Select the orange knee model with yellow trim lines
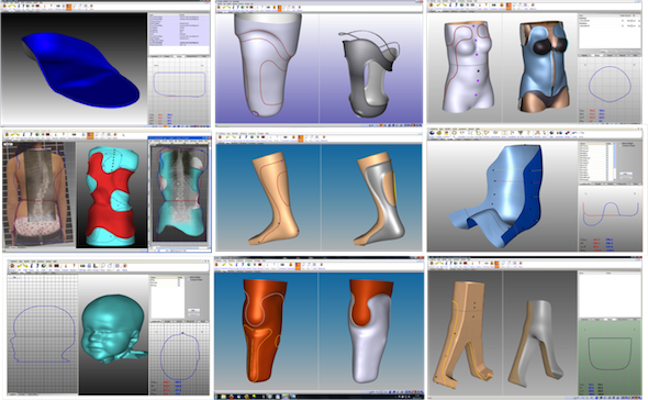 pos(263,331)
